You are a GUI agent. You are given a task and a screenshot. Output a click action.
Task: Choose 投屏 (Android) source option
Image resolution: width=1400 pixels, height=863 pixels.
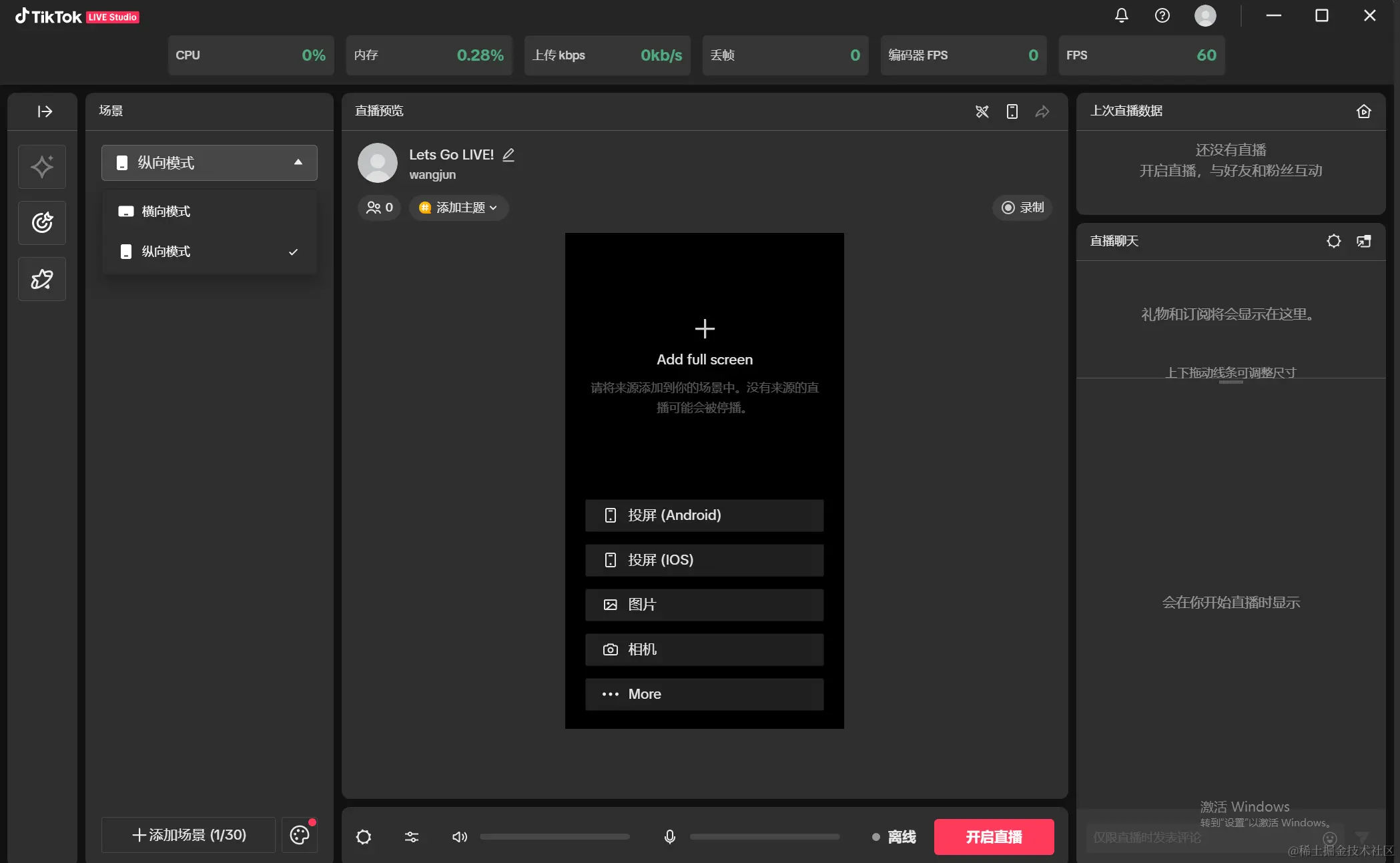(x=704, y=515)
